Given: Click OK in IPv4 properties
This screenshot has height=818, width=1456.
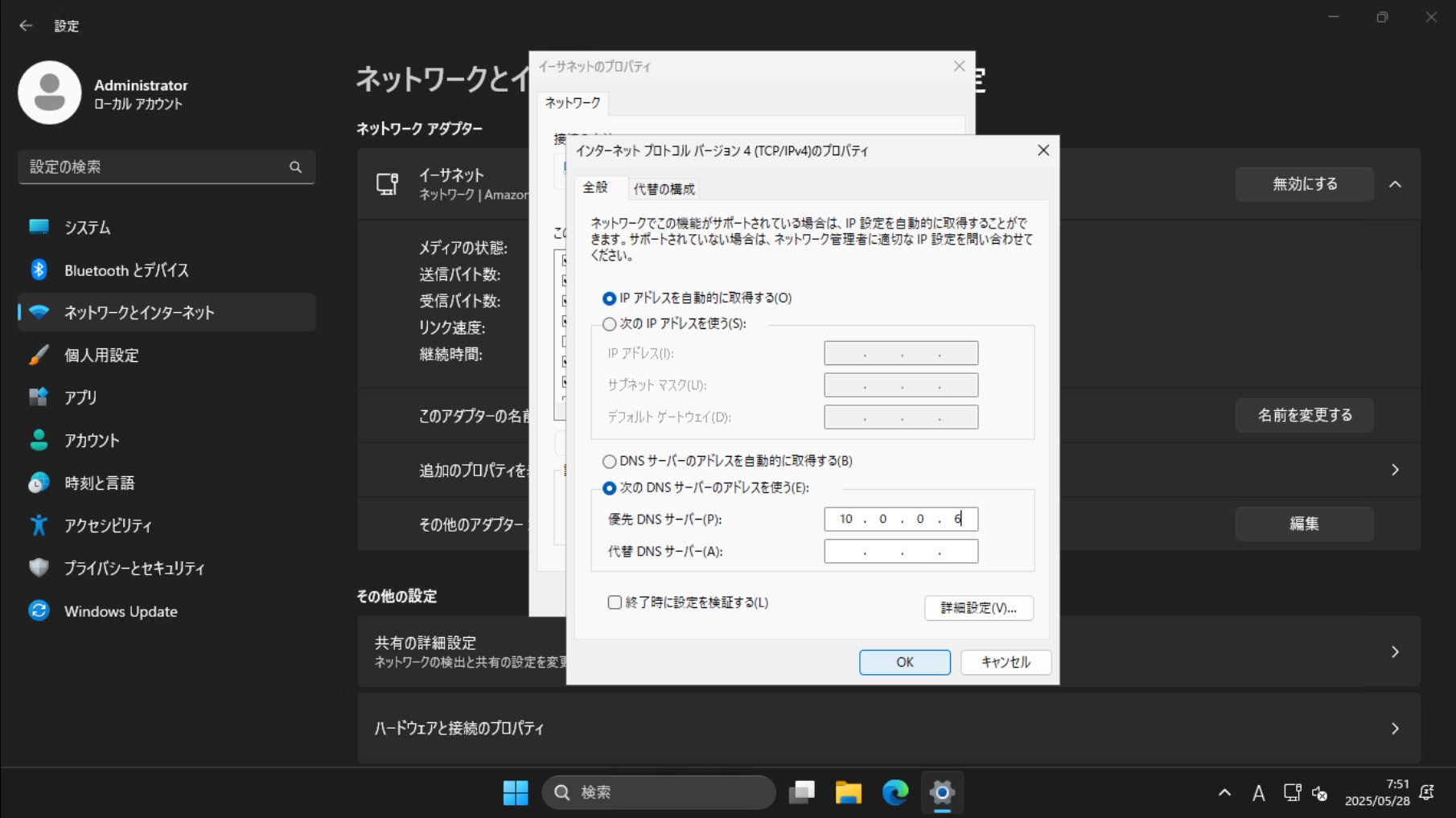Looking at the screenshot, I should tap(904, 662).
